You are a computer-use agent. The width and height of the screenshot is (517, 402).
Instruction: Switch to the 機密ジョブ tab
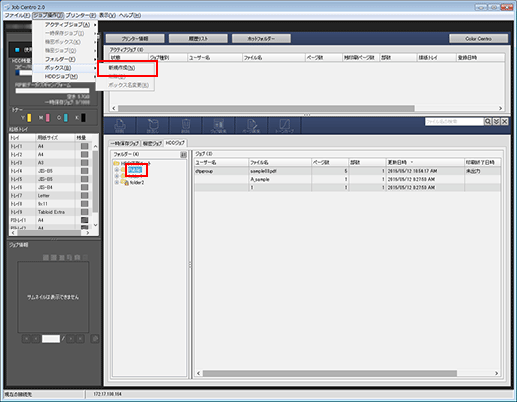tap(152, 143)
